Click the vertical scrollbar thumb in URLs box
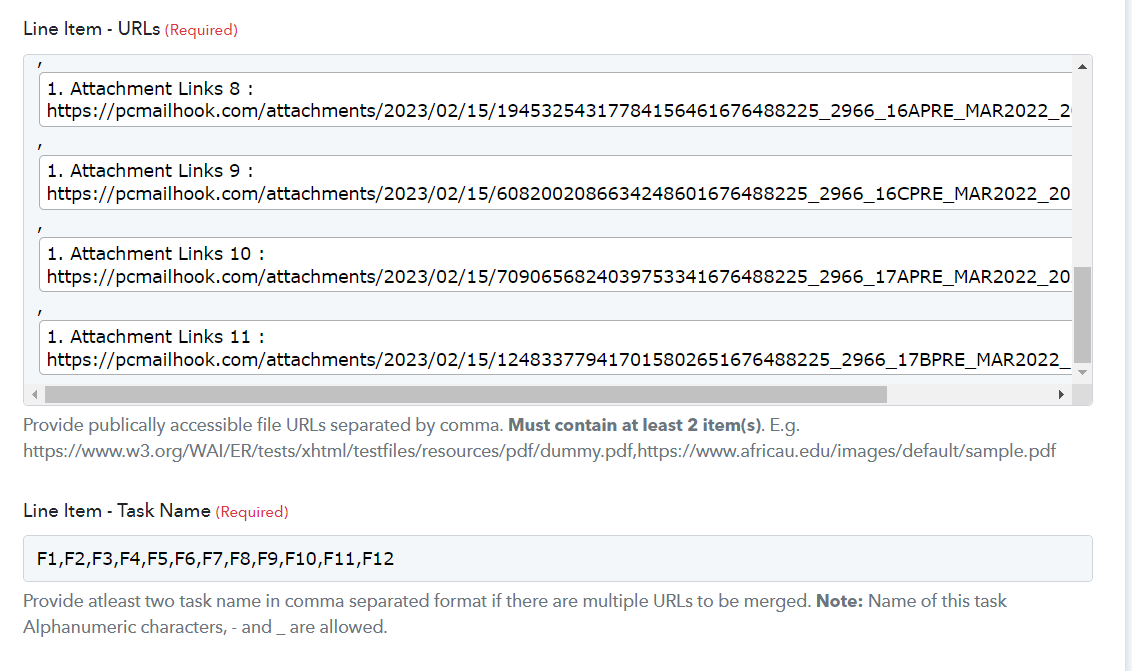Image resolution: width=1132 pixels, height=671 pixels. (1081, 314)
